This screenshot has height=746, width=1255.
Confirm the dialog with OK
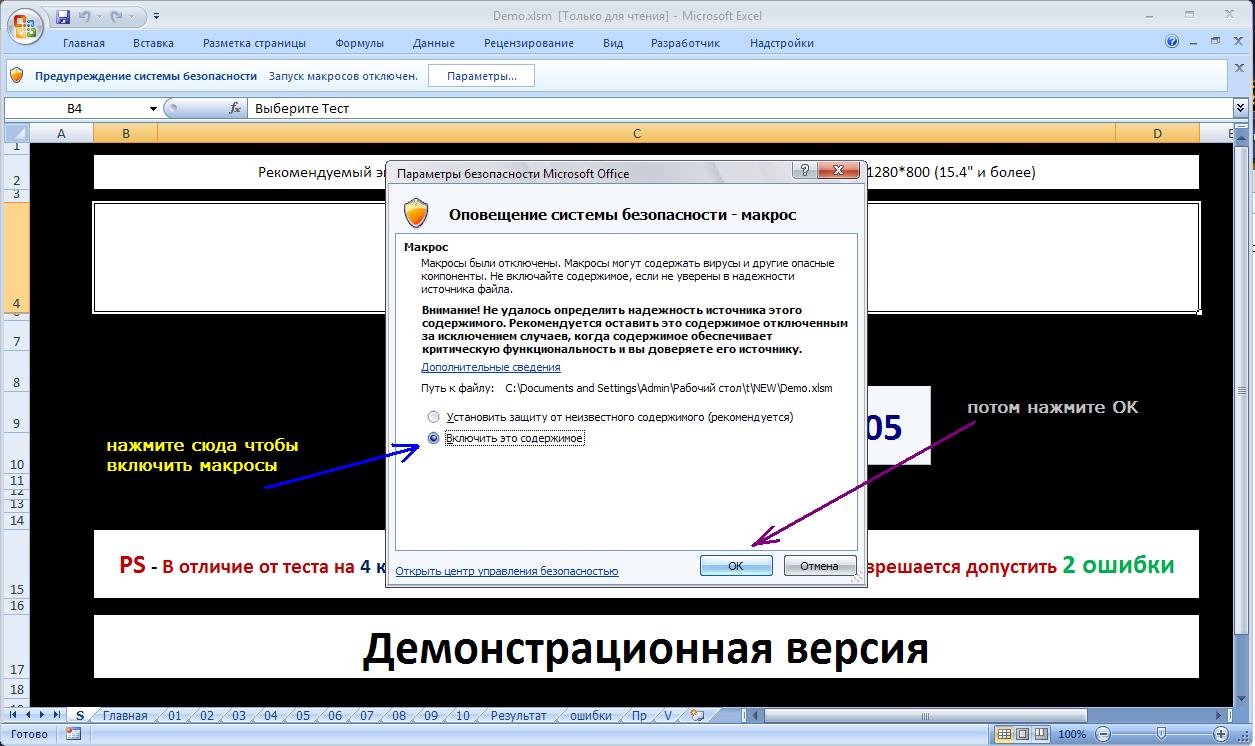point(736,566)
